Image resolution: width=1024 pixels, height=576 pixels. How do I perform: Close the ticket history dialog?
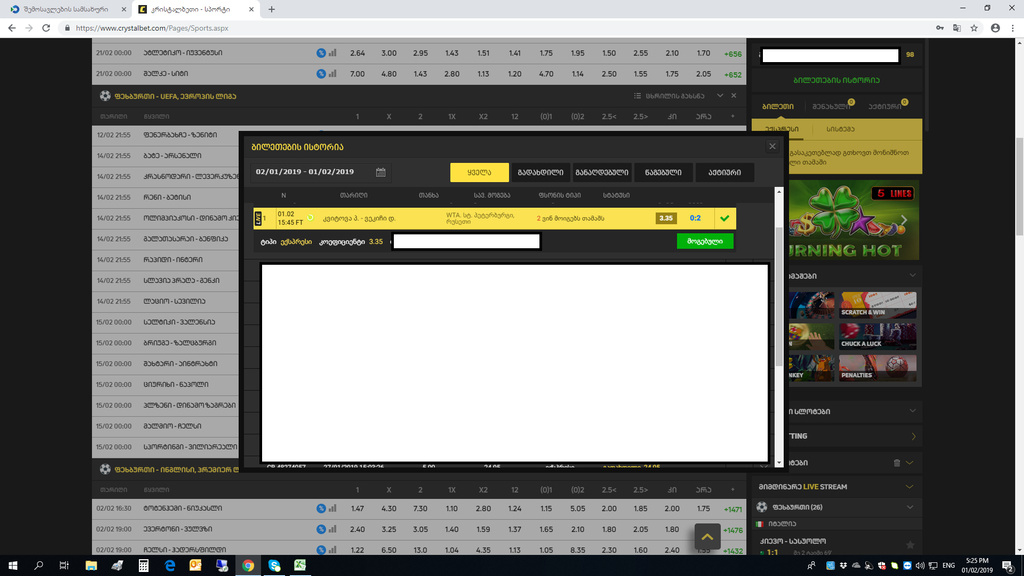click(772, 146)
